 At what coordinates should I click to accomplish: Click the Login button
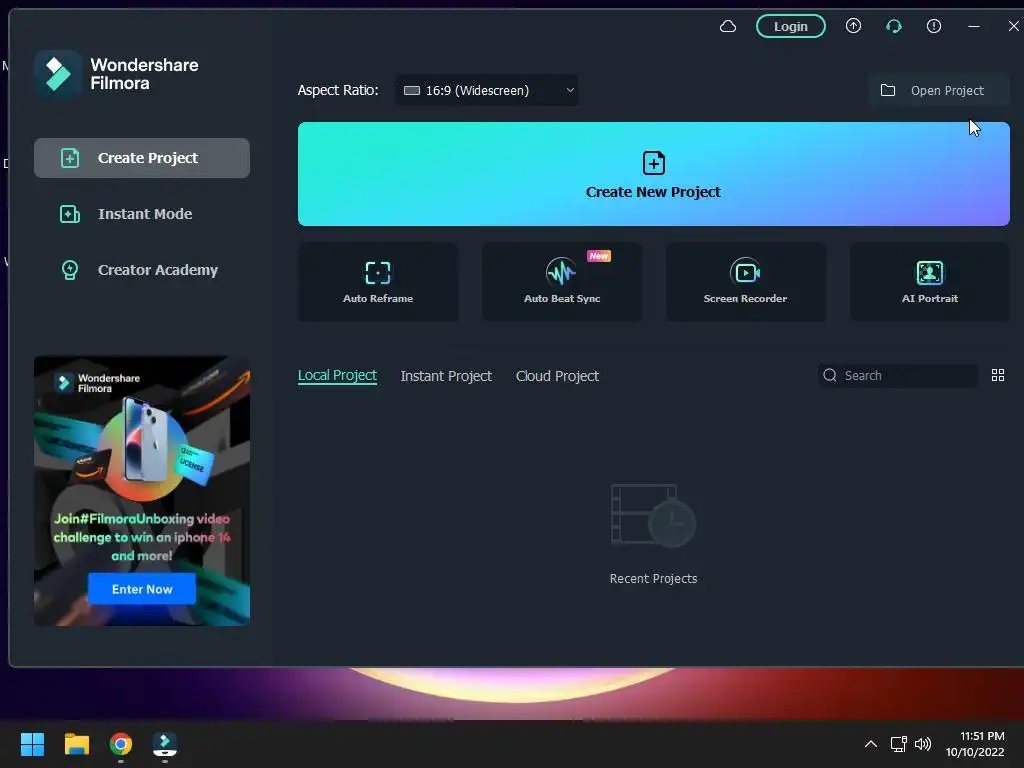pos(790,27)
